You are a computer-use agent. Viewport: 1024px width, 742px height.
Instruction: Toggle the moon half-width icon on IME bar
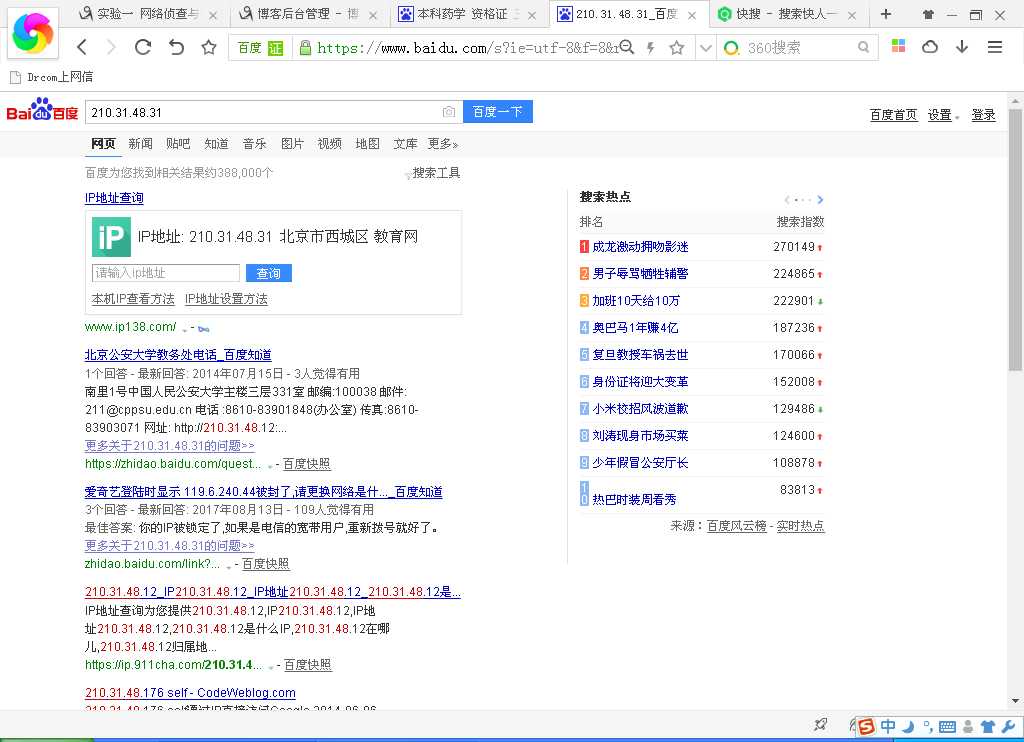coord(908,726)
